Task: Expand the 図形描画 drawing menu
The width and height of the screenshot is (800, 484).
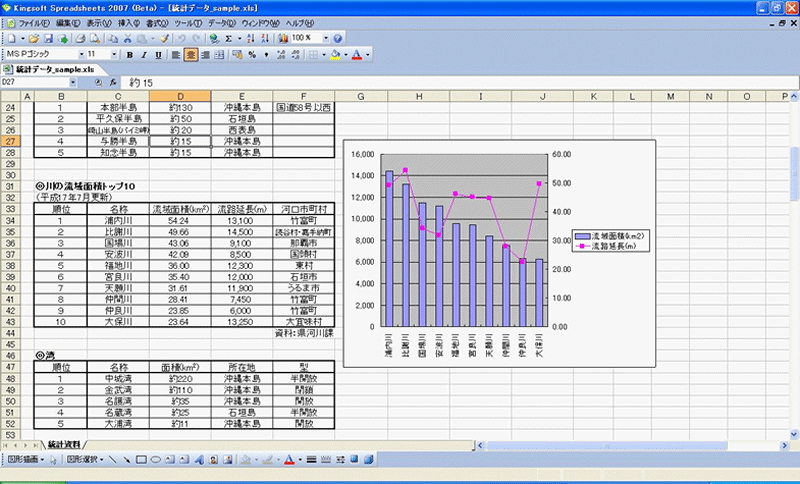Action: 26,460
